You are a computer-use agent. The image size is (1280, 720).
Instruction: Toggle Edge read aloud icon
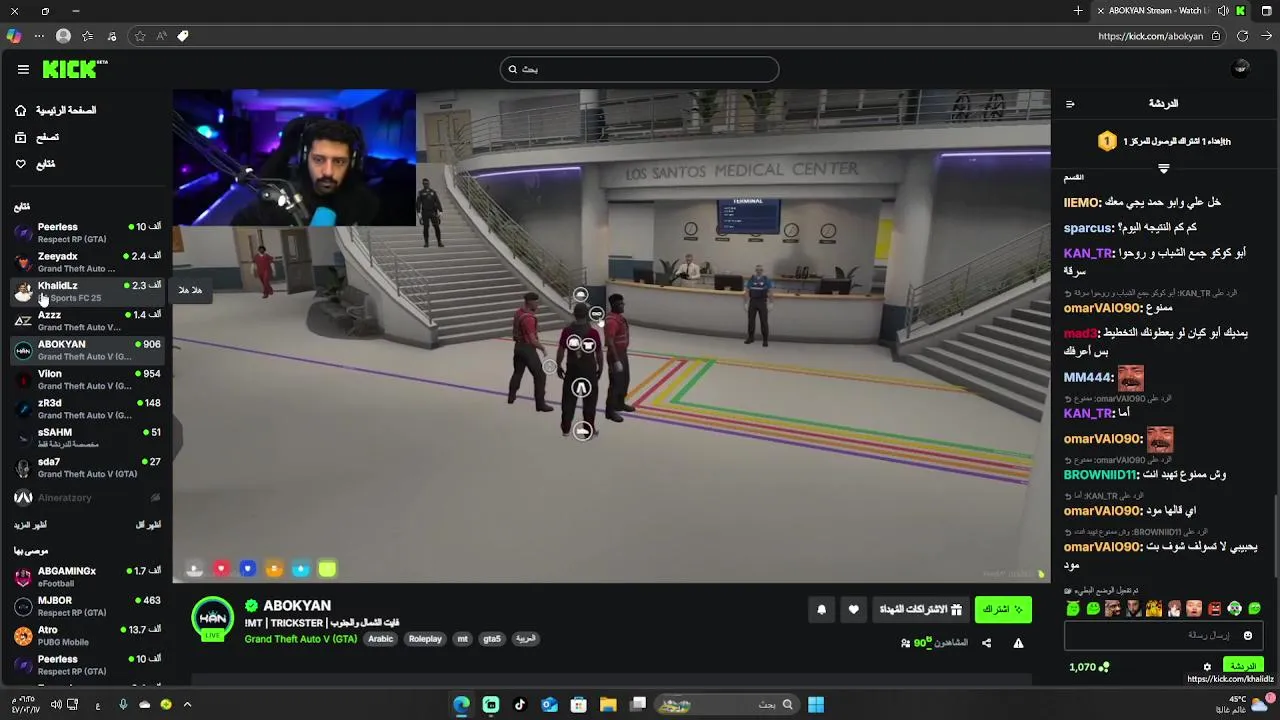point(161,36)
